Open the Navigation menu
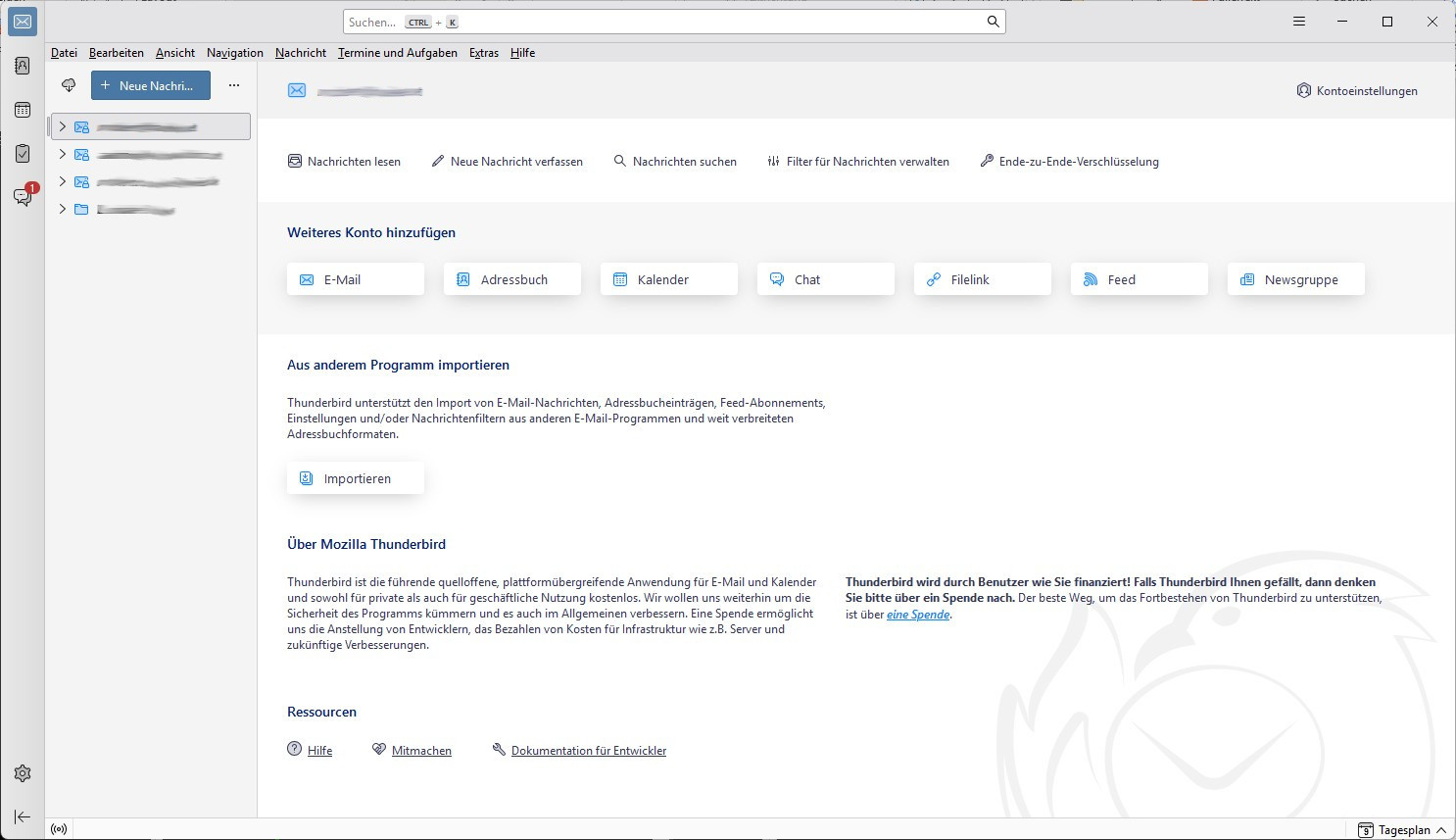This screenshot has width=1456, height=840. pos(235,53)
